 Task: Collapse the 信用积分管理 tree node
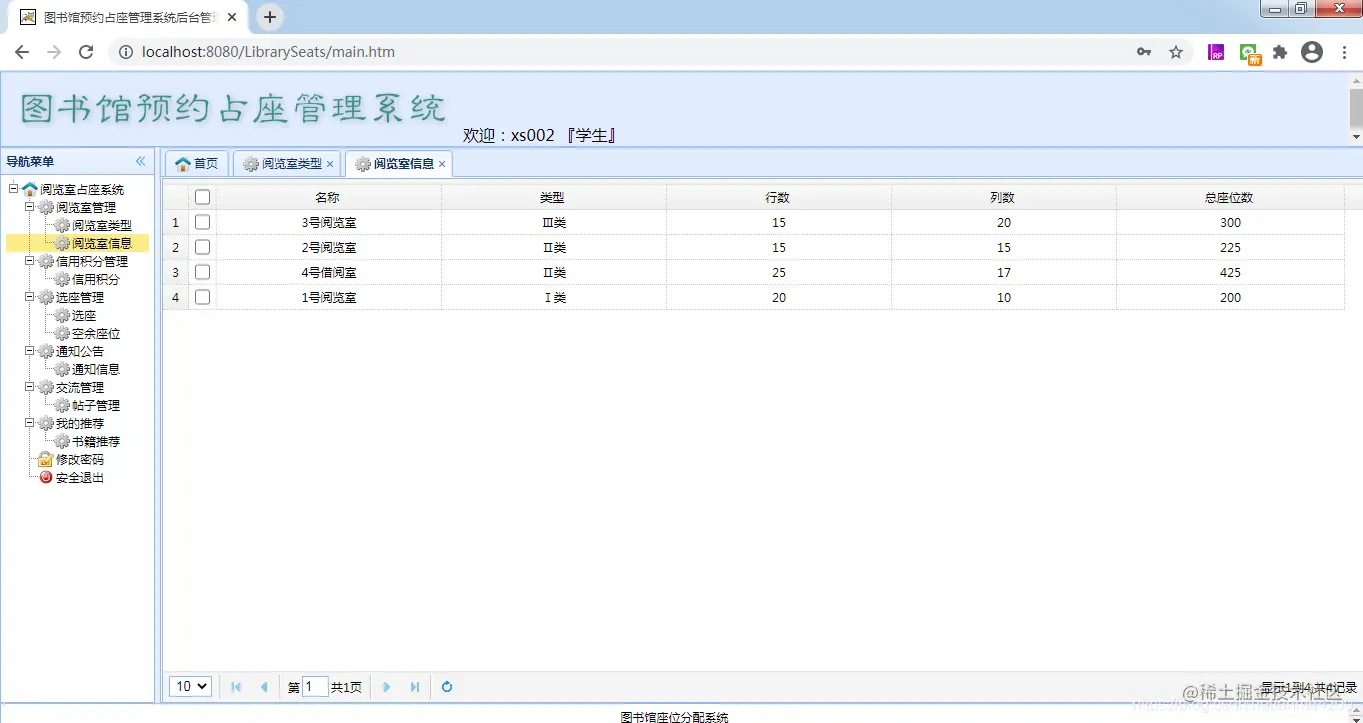tap(30, 261)
